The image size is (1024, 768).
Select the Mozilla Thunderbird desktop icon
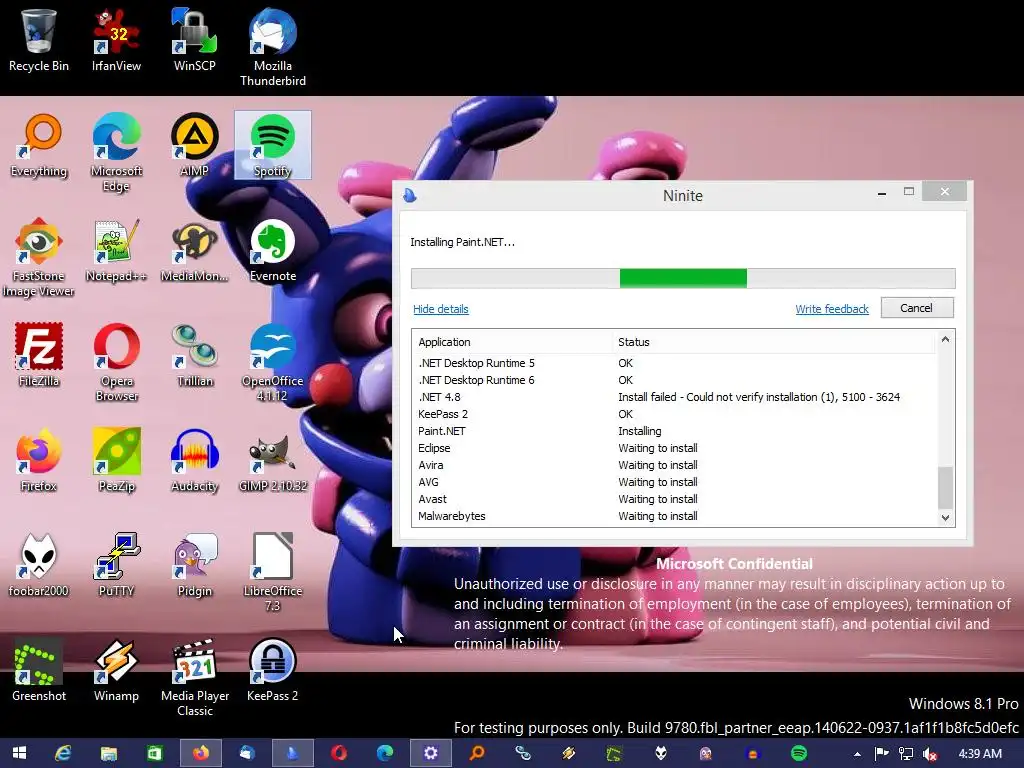pyautogui.click(x=273, y=48)
